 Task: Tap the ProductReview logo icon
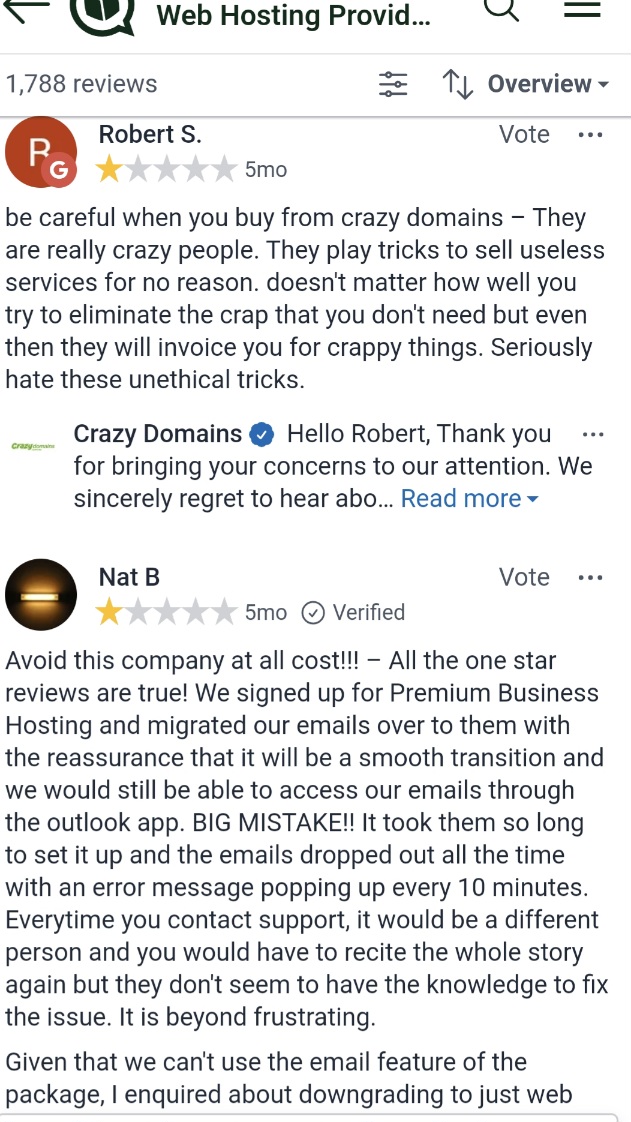[104, 14]
